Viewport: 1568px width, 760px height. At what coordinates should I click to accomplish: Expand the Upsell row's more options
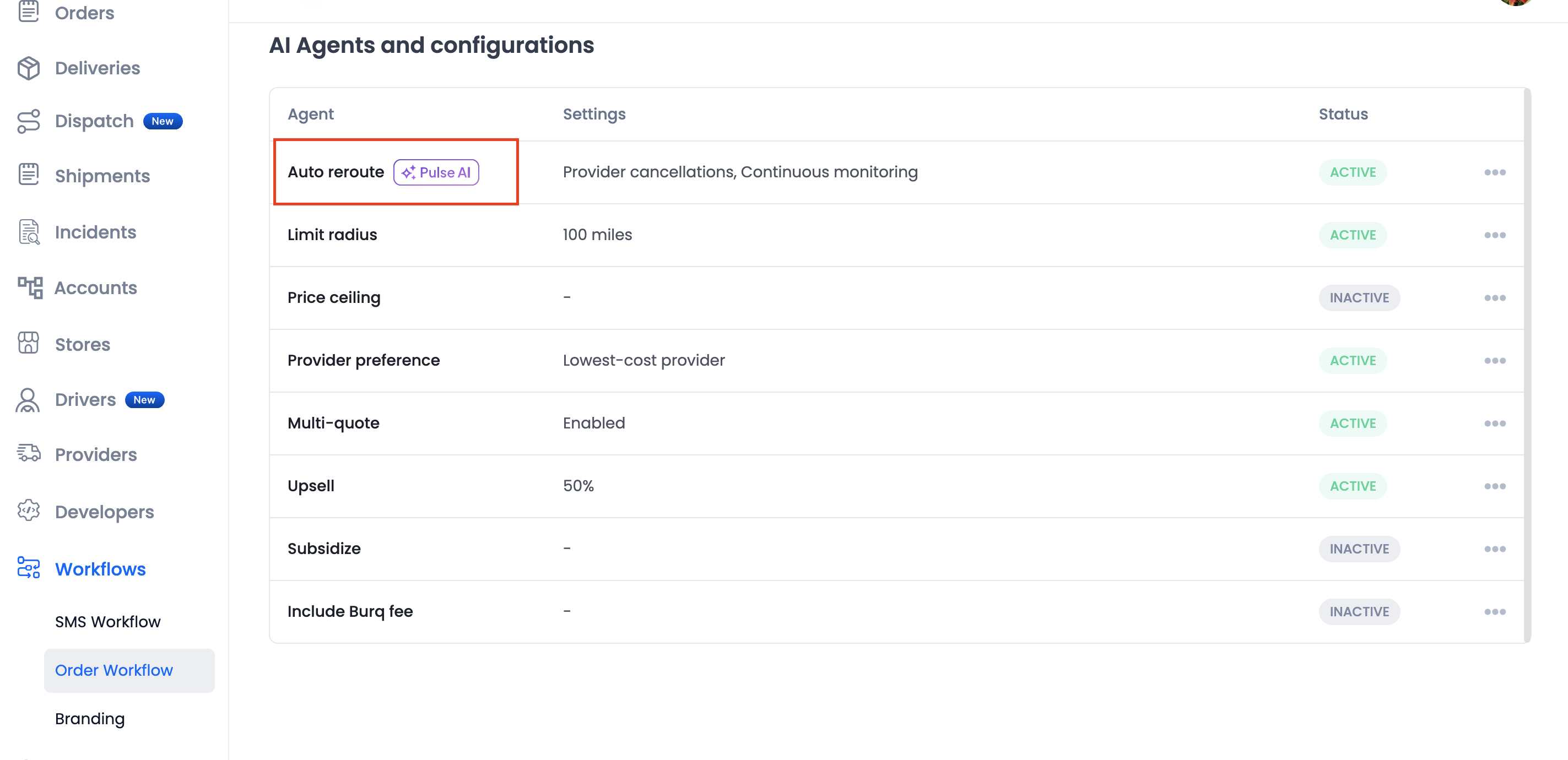tap(1494, 486)
